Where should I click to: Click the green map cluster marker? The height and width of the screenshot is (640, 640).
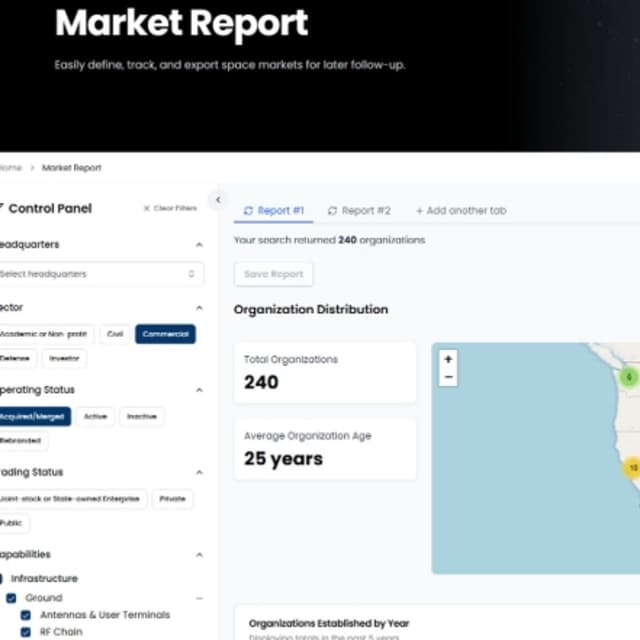[629, 377]
